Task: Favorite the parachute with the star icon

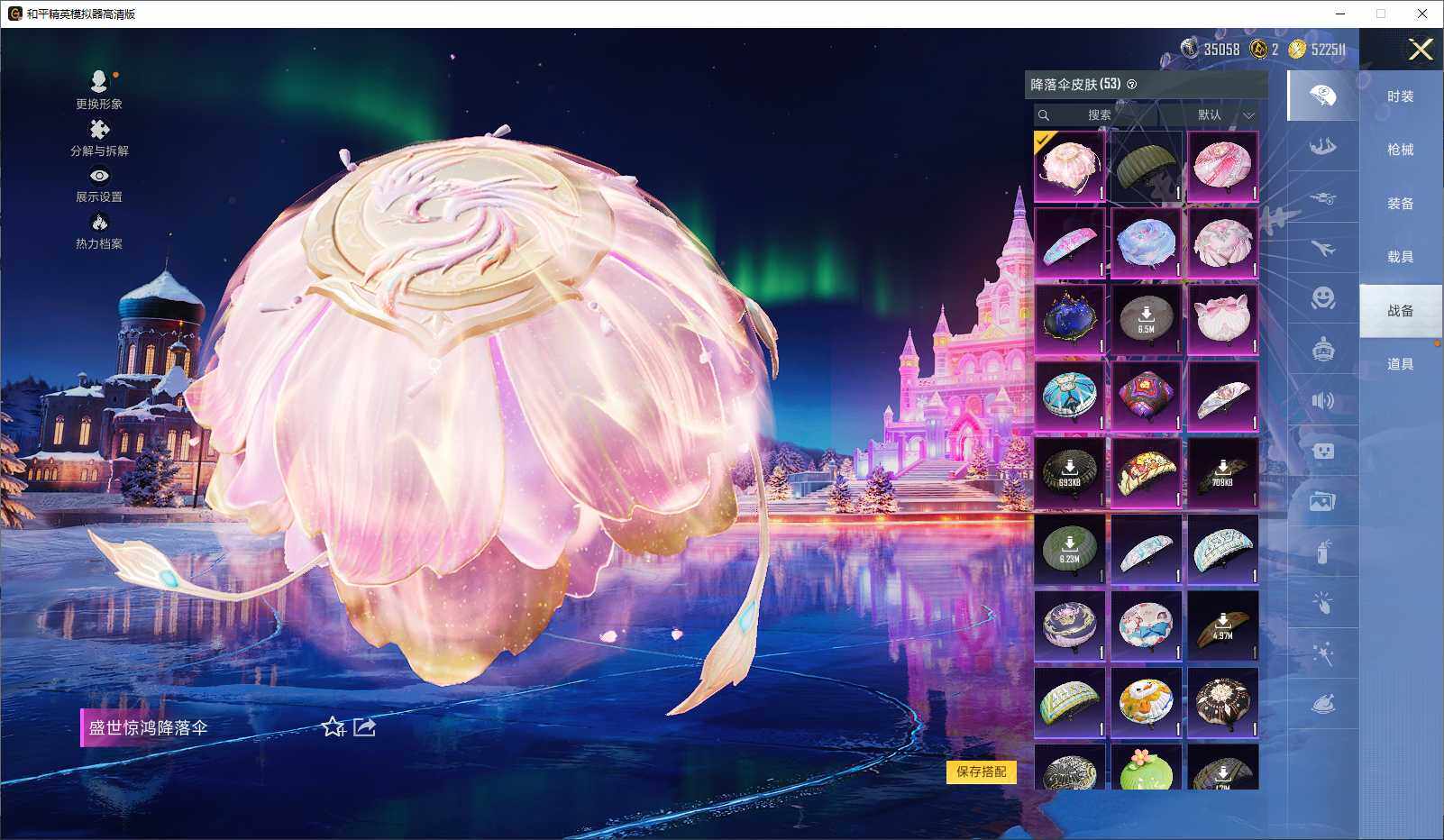Action: (334, 726)
